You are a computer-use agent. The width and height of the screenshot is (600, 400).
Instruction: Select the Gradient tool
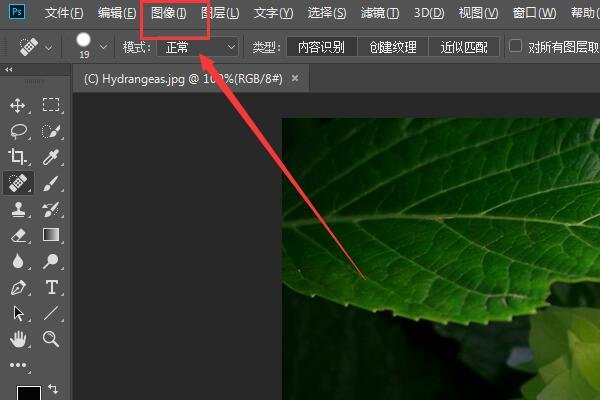[x=51, y=235]
